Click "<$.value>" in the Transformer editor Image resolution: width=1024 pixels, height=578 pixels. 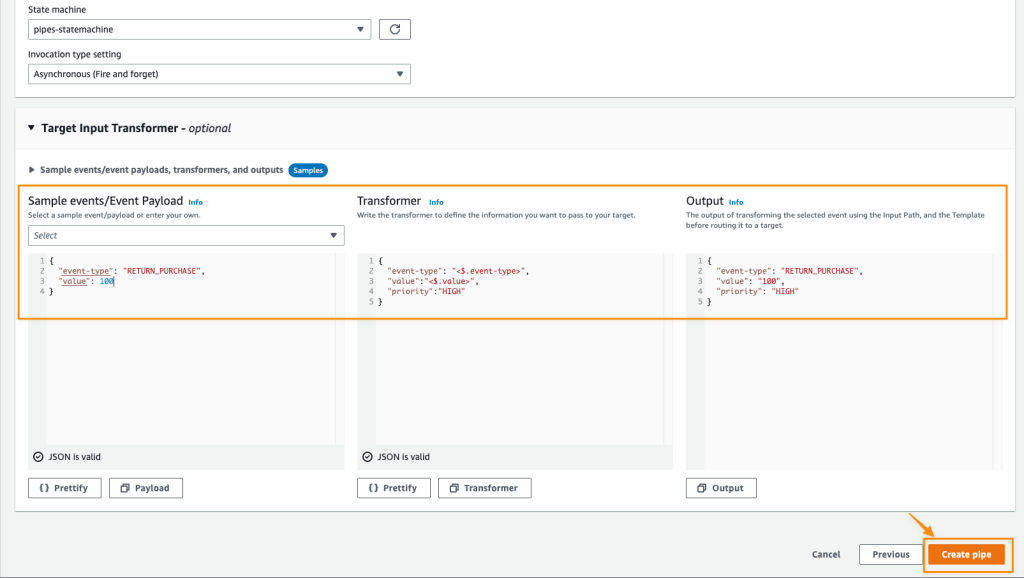[x=450, y=281]
